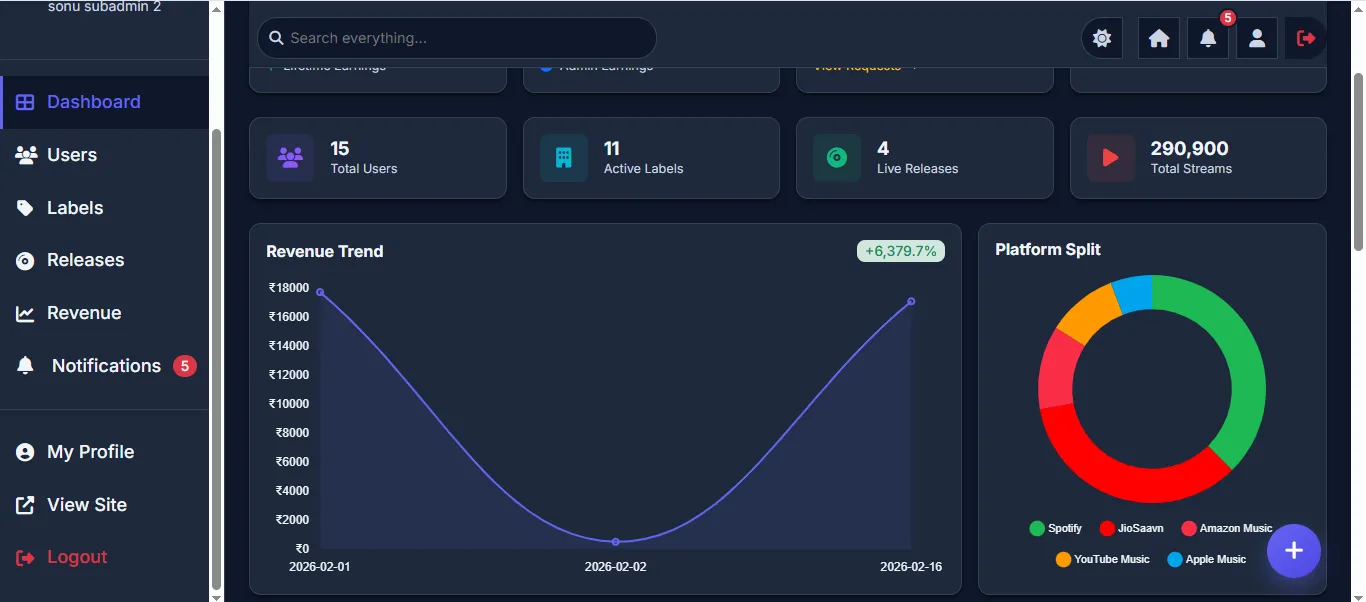
Task: Click the red Logout icon in sidebar
Action: pos(25,557)
